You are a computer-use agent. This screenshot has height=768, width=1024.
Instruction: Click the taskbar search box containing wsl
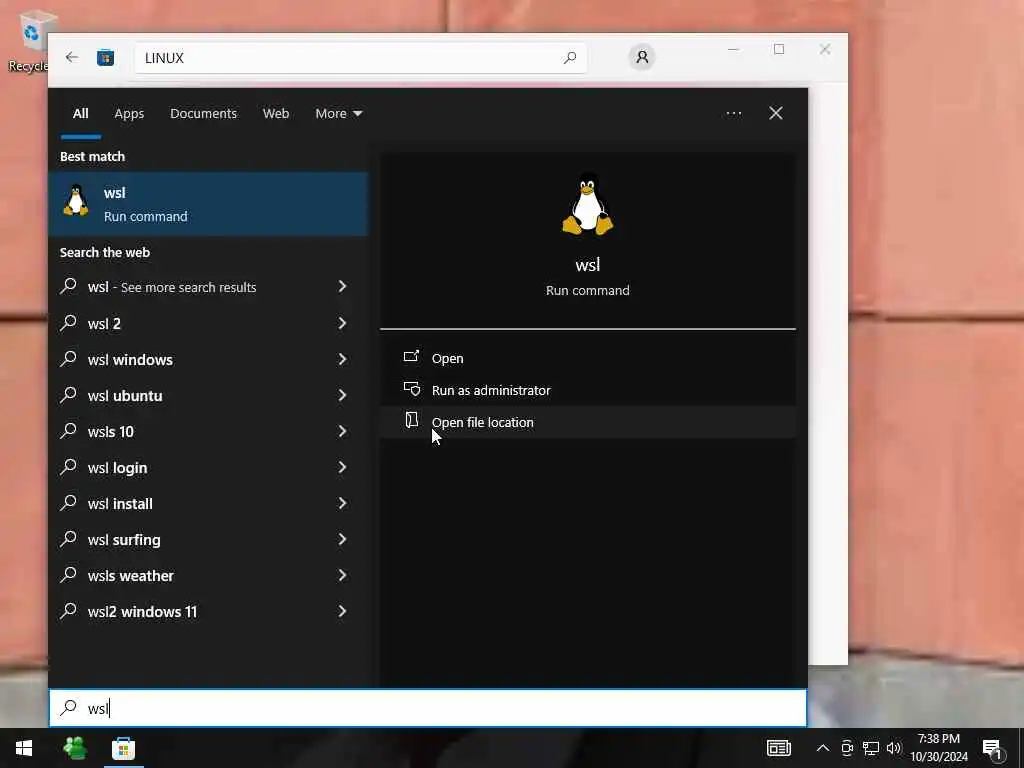click(x=428, y=708)
